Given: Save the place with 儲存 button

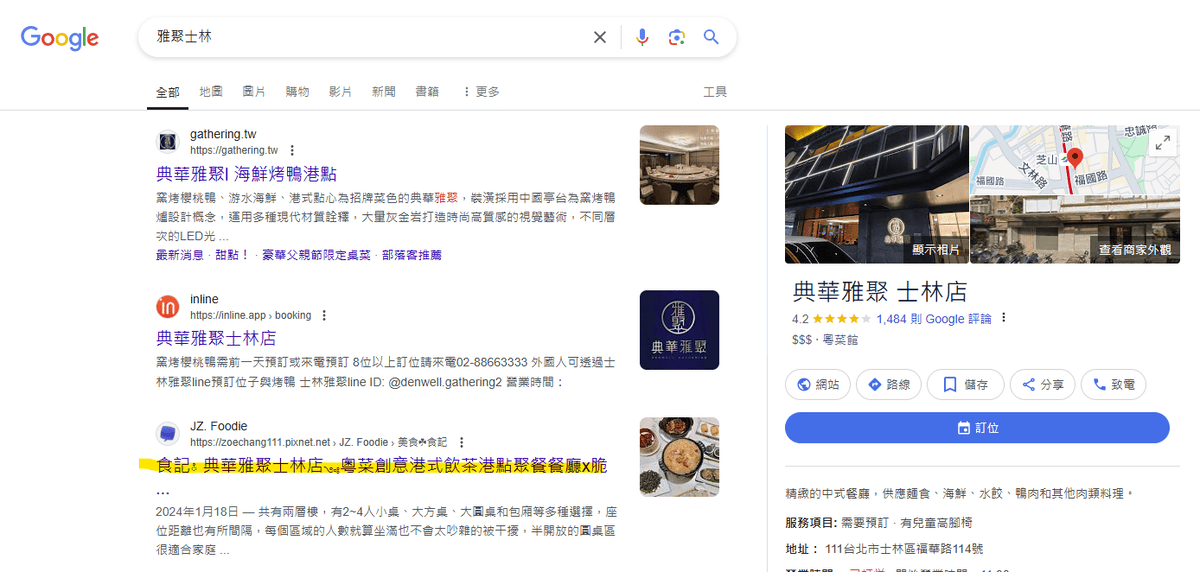Looking at the screenshot, I should coord(965,384).
